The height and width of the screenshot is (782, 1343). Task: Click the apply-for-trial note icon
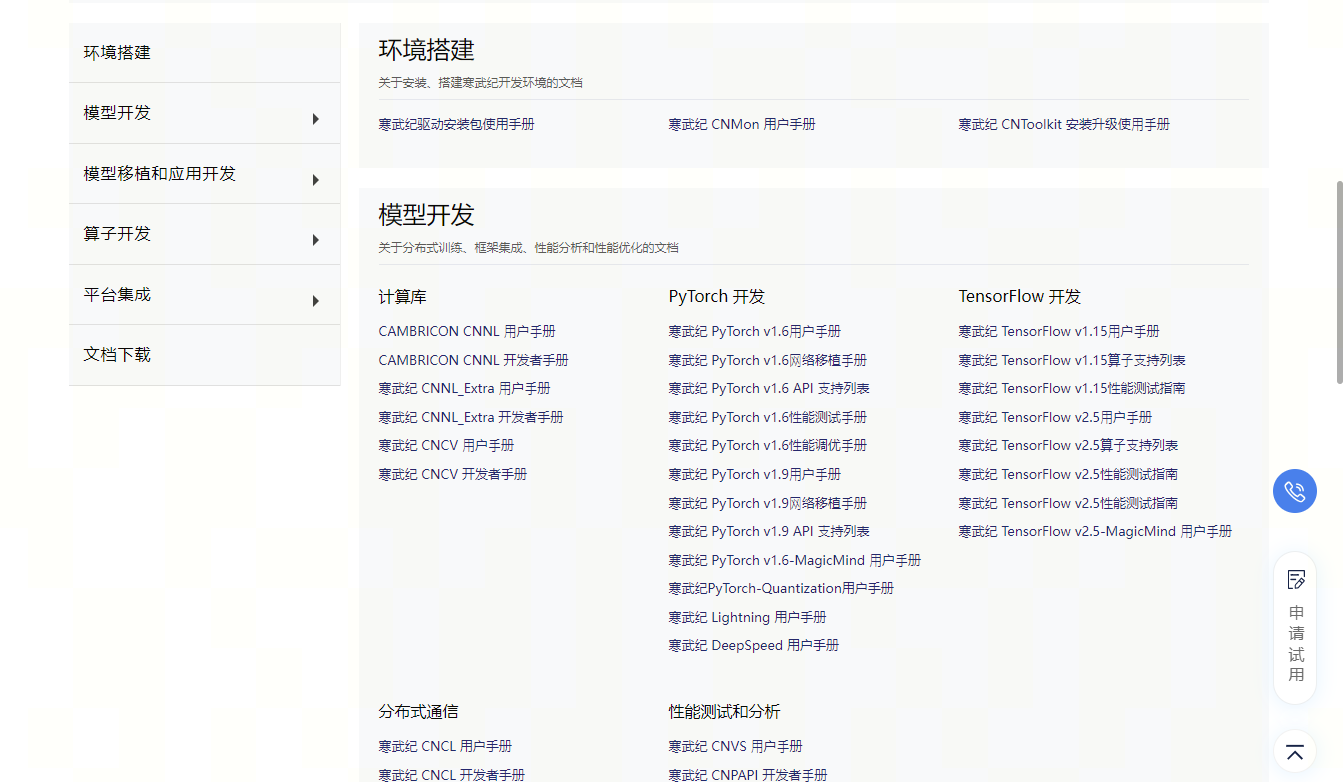pyautogui.click(x=1296, y=579)
